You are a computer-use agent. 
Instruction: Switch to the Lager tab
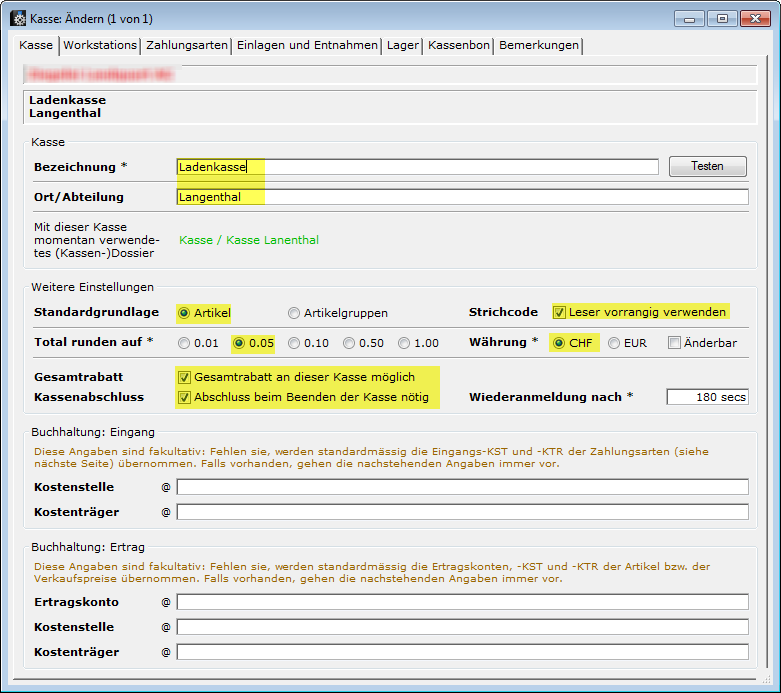403,45
